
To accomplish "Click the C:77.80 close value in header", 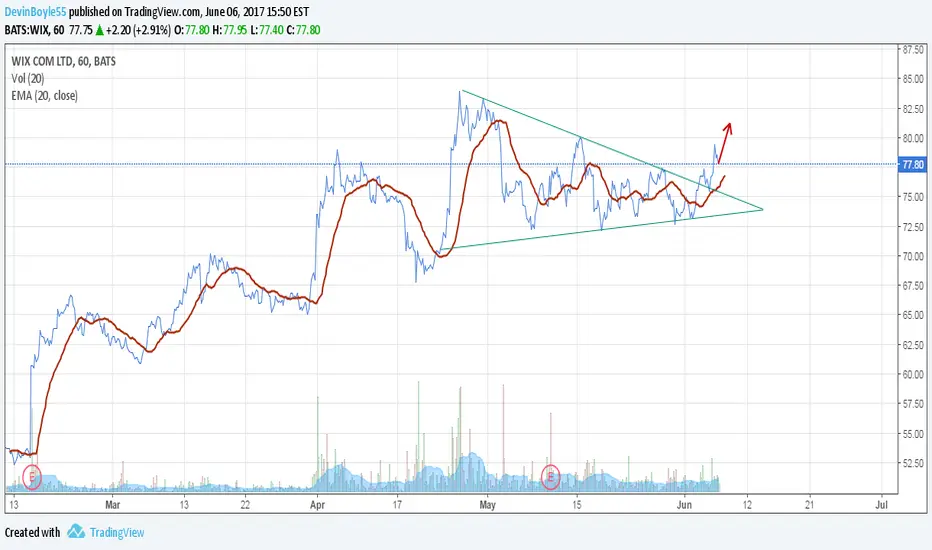I will (303, 30).
